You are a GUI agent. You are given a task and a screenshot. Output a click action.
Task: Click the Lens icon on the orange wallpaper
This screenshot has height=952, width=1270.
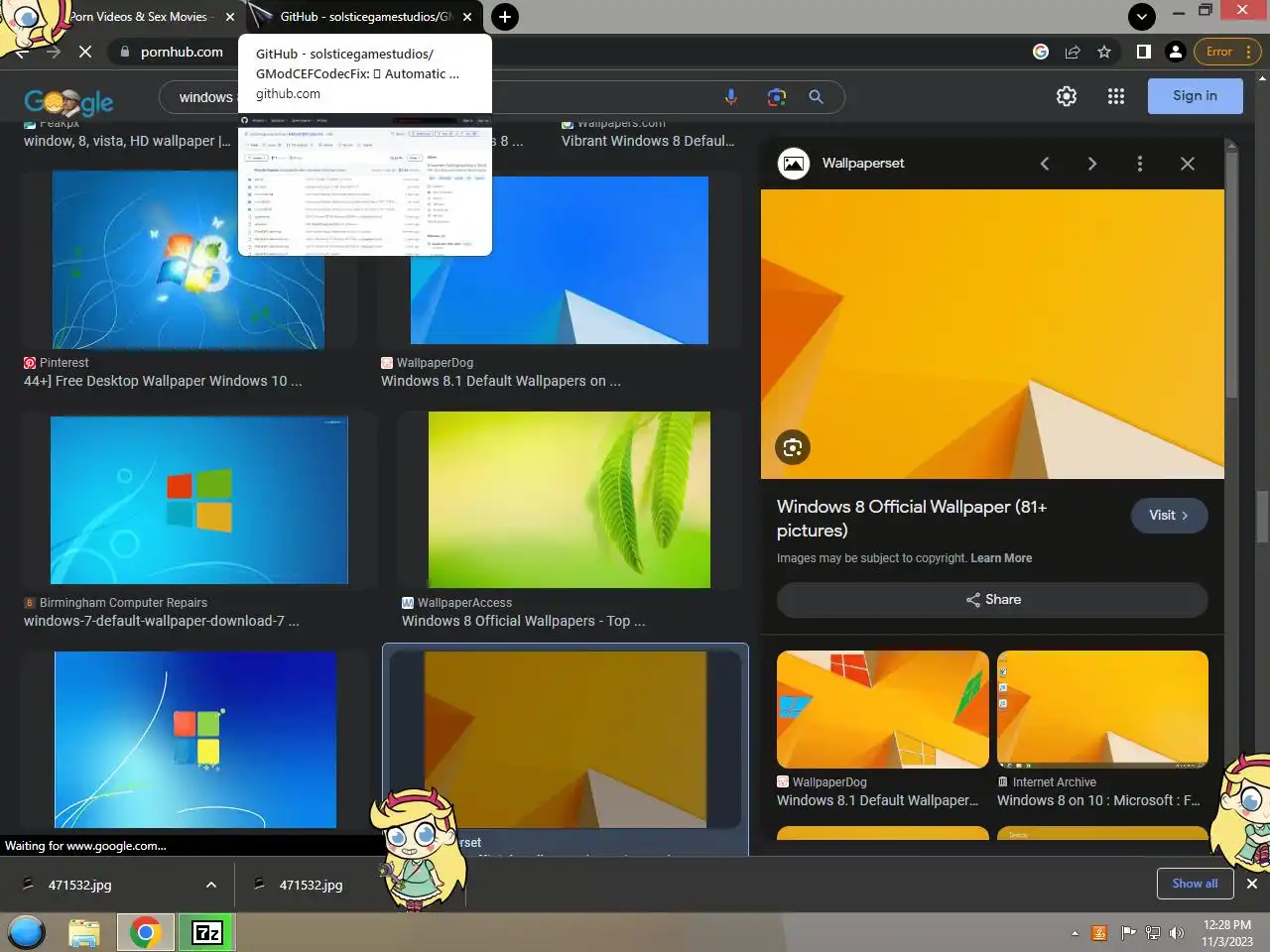pyautogui.click(x=793, y=447)
